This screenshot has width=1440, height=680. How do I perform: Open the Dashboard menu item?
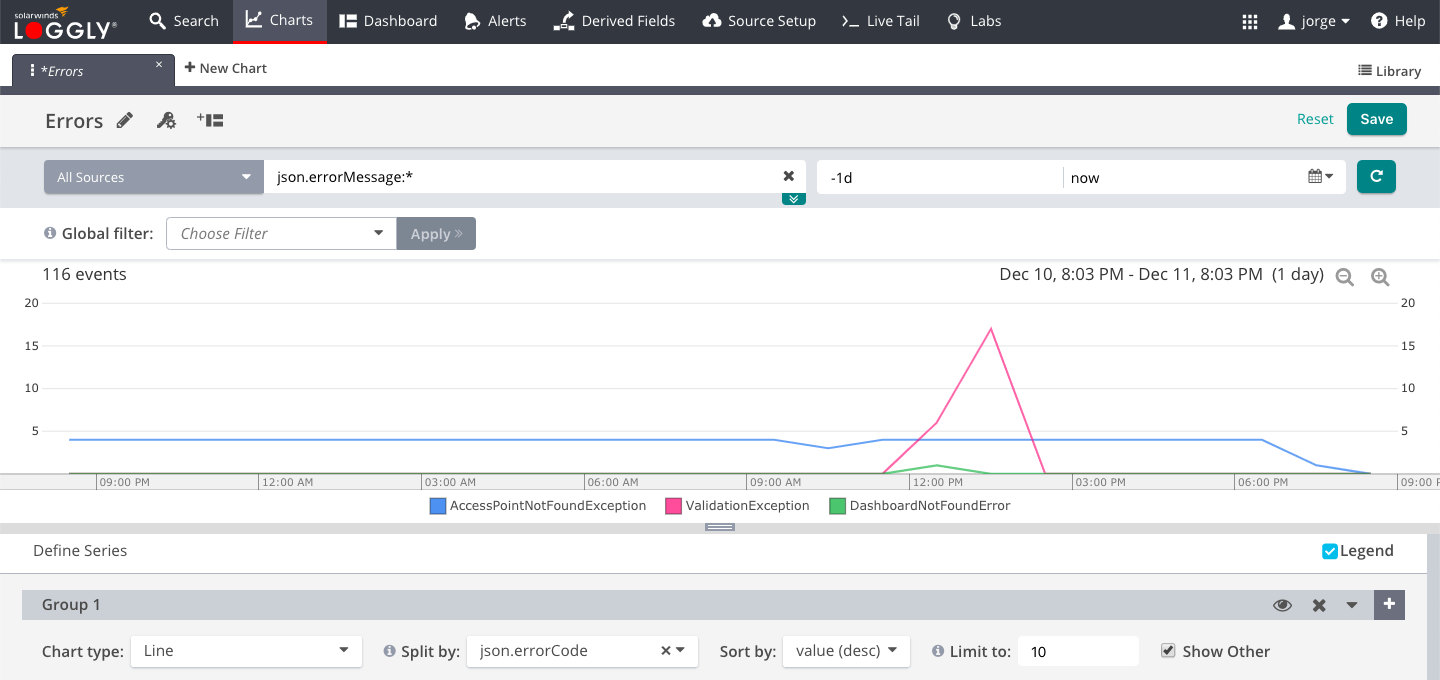388,21
